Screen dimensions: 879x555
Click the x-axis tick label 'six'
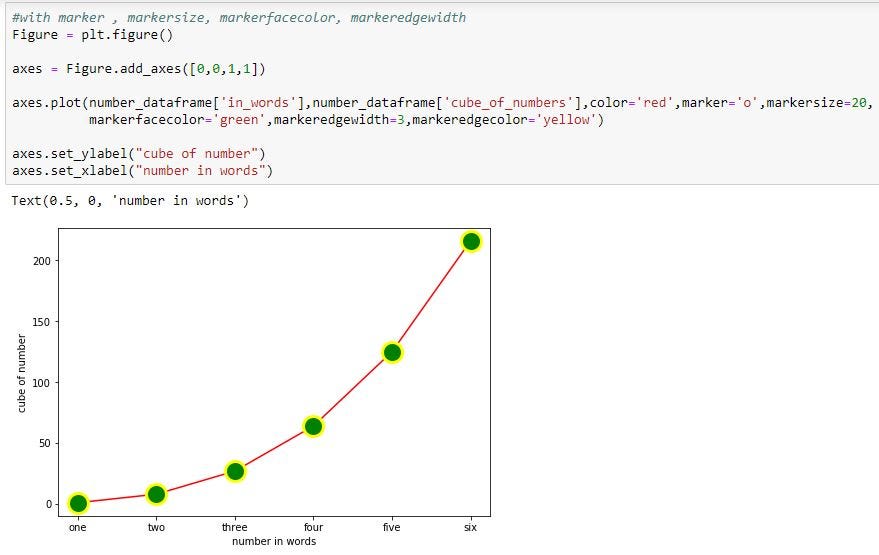[470, 527]
